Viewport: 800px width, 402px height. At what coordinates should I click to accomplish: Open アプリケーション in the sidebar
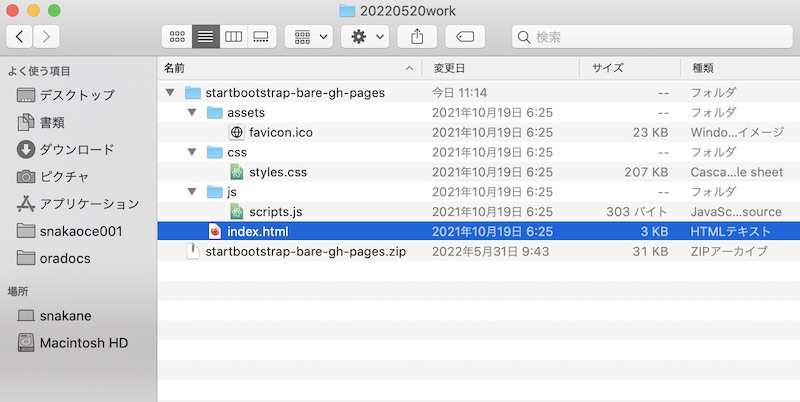coord(89,203)
